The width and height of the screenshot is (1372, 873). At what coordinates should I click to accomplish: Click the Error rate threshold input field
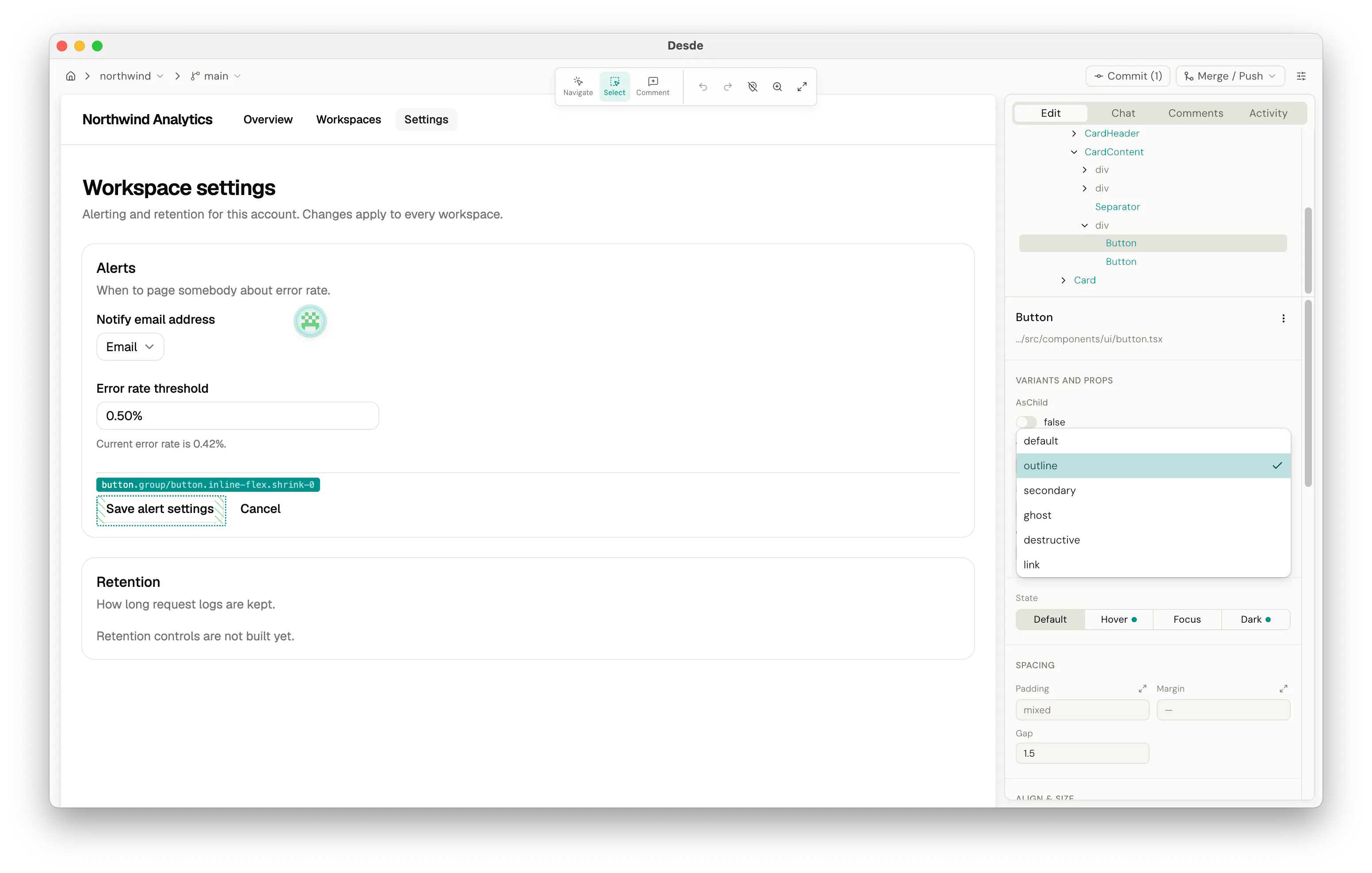[238, 416]
